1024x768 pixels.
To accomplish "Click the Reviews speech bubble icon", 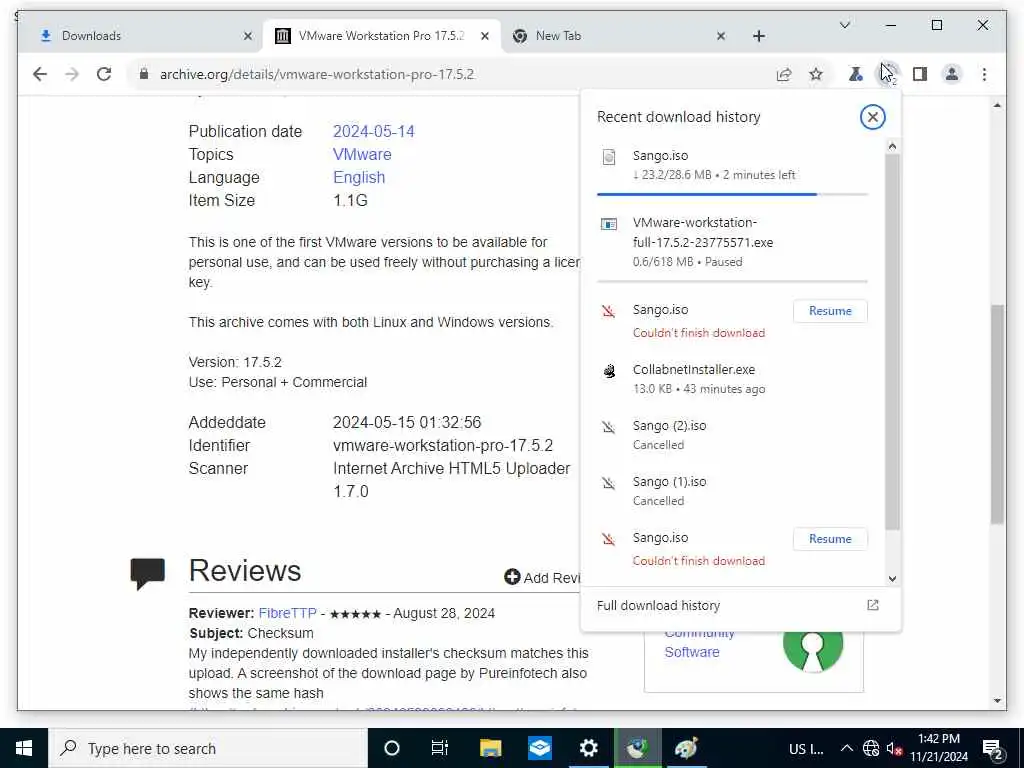I will pyautogui.click(x=148, y=573).
